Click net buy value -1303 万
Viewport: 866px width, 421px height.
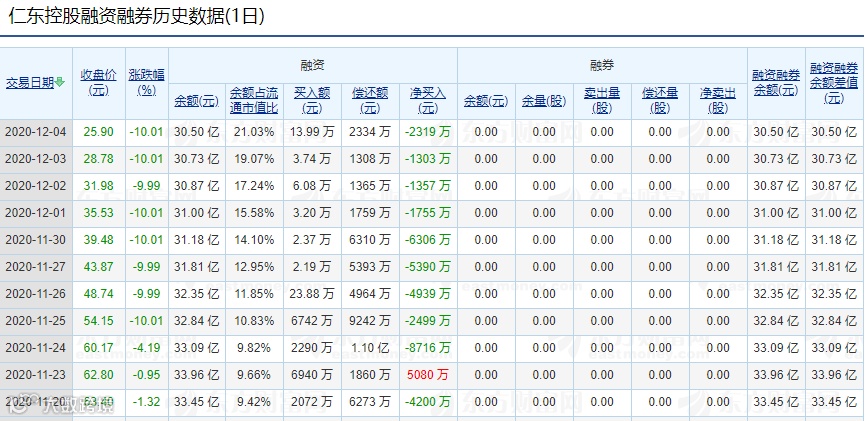click(428, 159)
